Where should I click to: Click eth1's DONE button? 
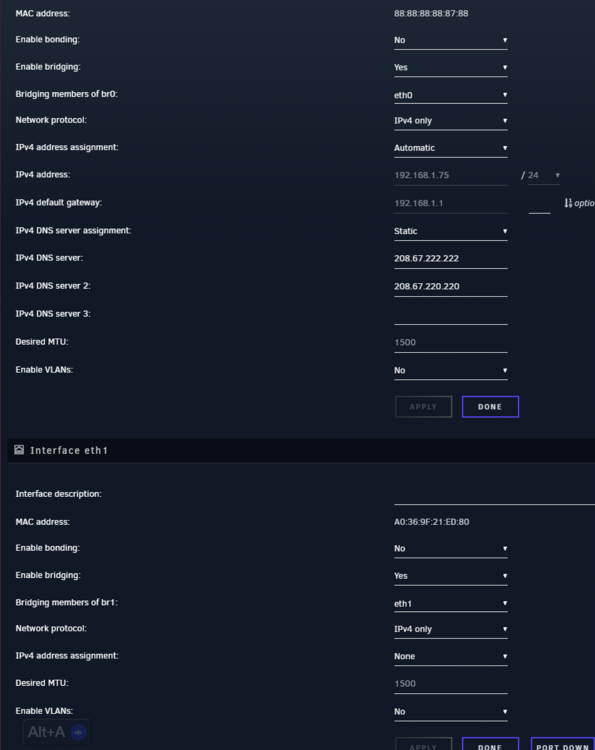tap(490, 744)
